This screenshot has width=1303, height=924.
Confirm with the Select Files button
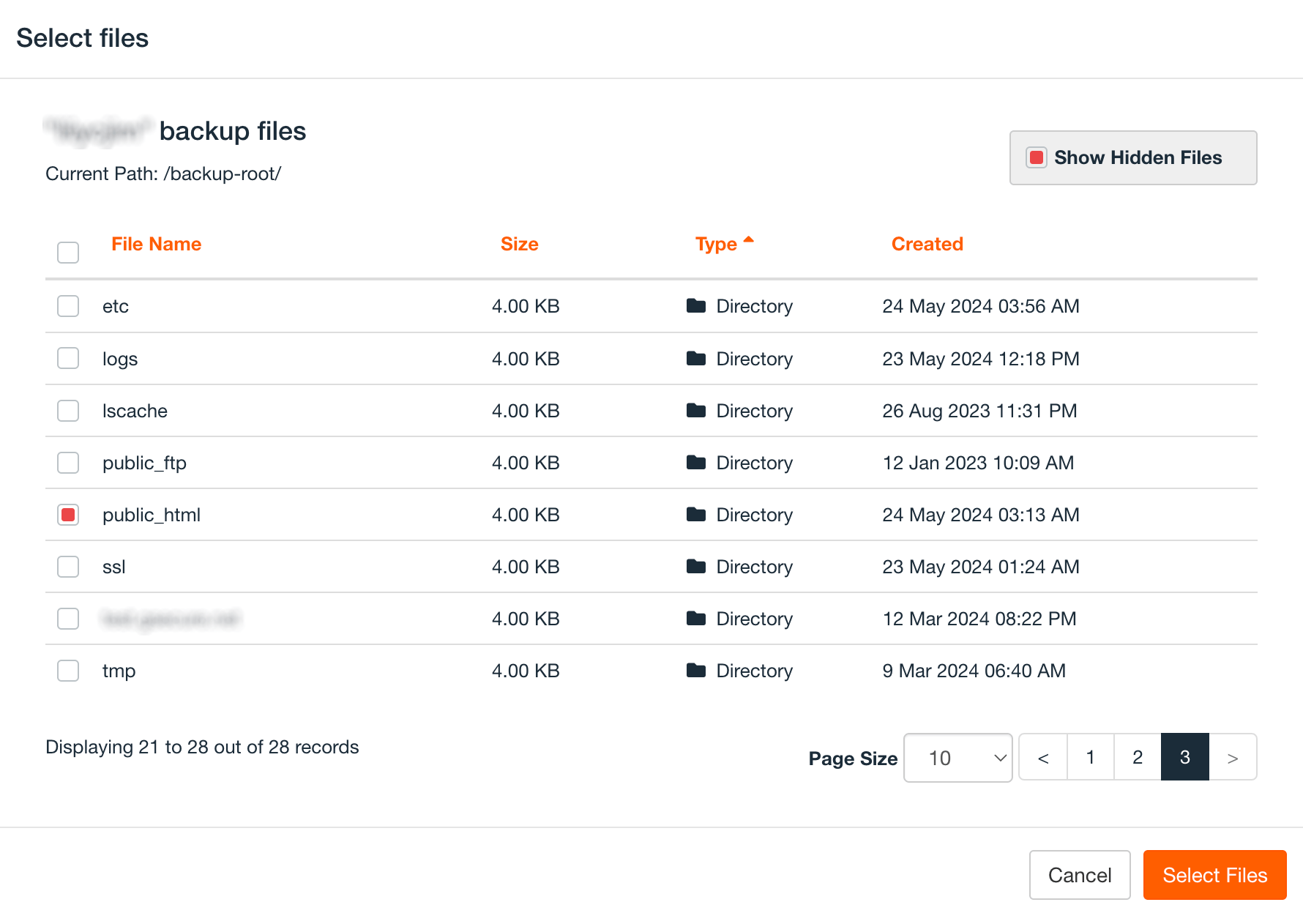[x=1214, y=875]
